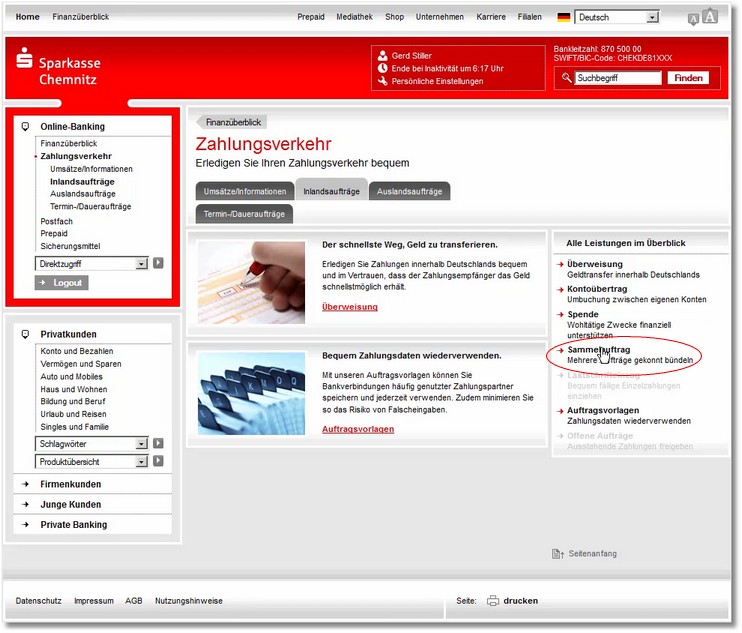Screen dimensions: 742x633
Task: Expand the Firmenkunden section
Action: (x=73, y=485)
